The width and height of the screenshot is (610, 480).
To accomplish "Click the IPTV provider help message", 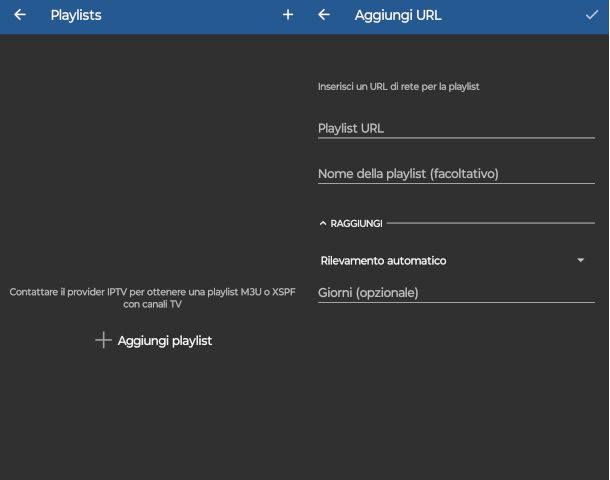I will click(152, 298).
